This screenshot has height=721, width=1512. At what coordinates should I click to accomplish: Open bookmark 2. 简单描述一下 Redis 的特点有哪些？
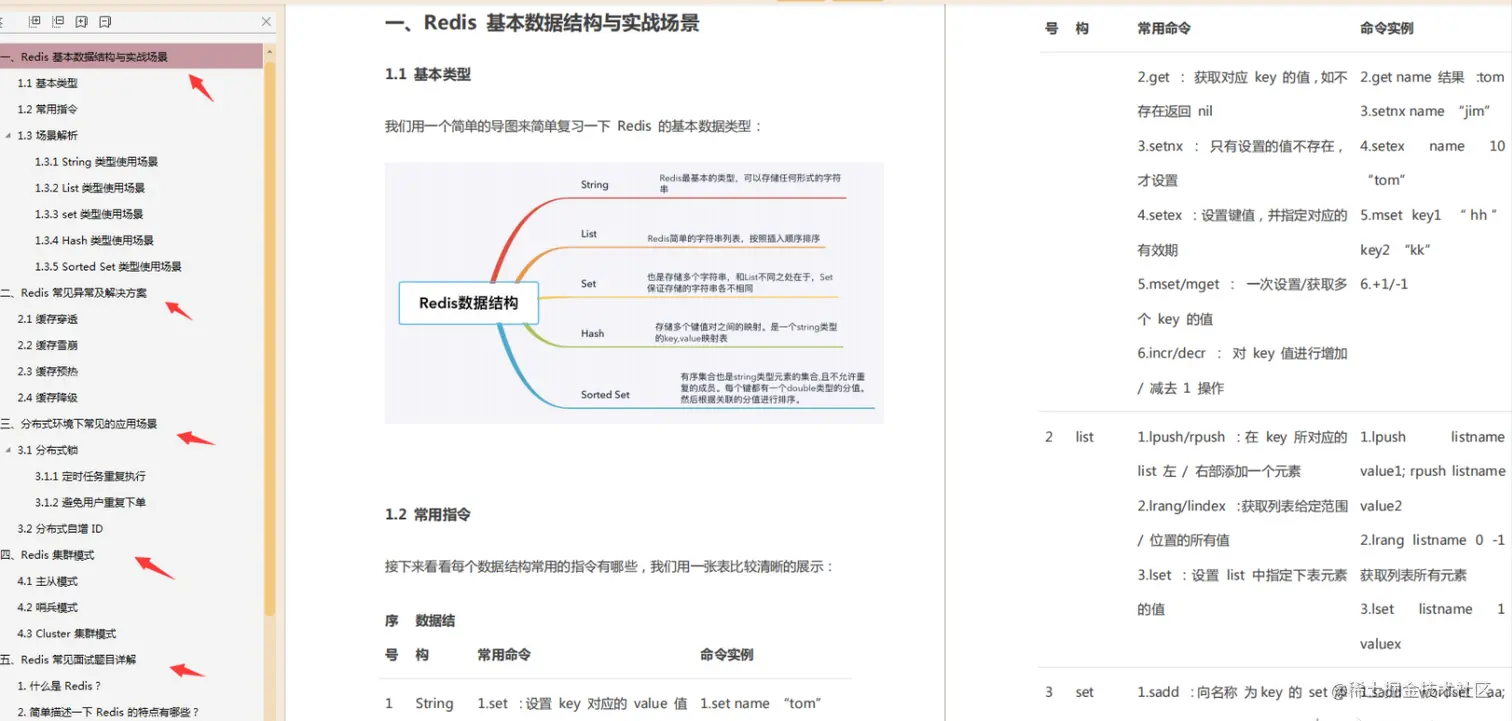108,712
